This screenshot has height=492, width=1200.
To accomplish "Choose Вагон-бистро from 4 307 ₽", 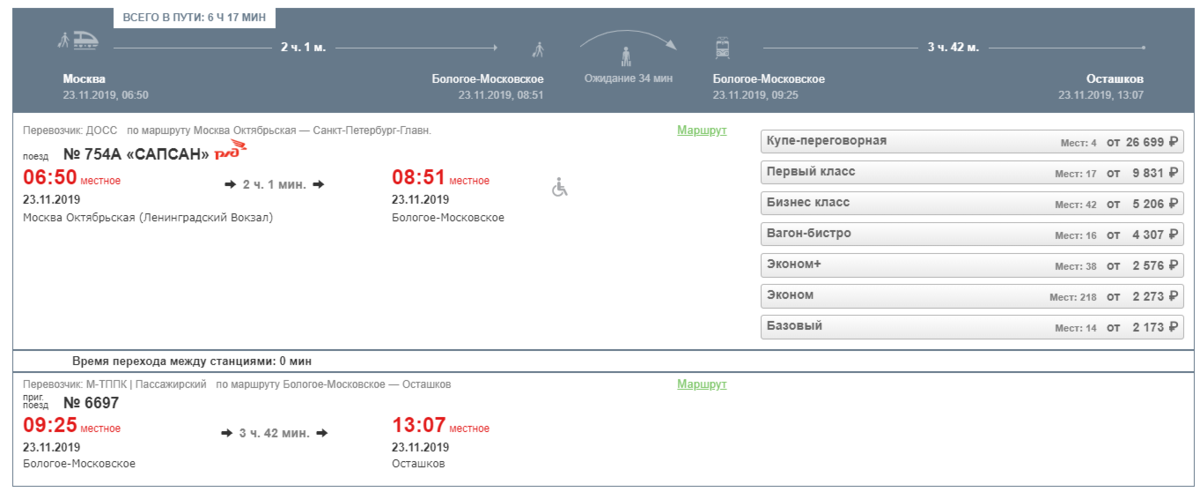I will coord(972,234).
